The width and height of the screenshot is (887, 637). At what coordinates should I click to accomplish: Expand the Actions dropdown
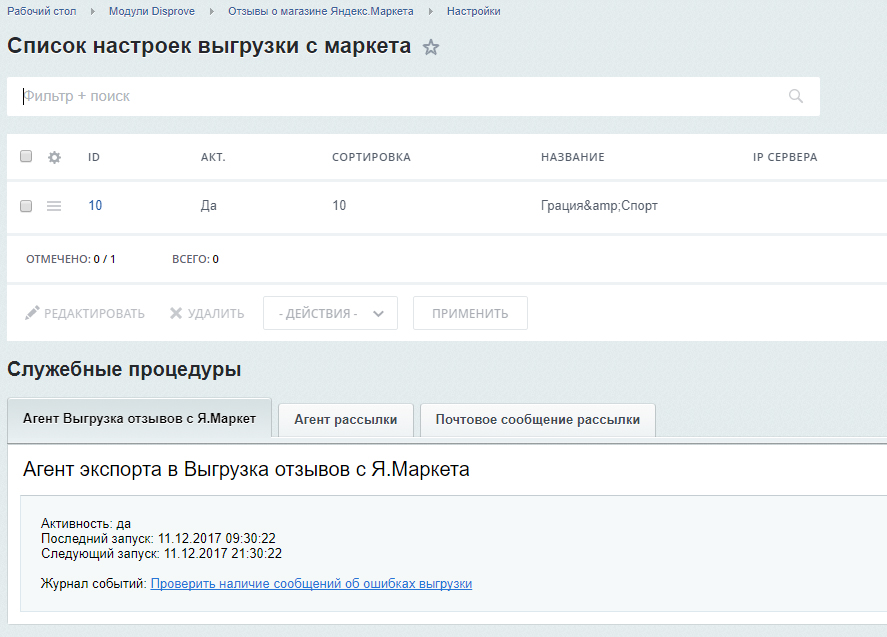(330, 313)
